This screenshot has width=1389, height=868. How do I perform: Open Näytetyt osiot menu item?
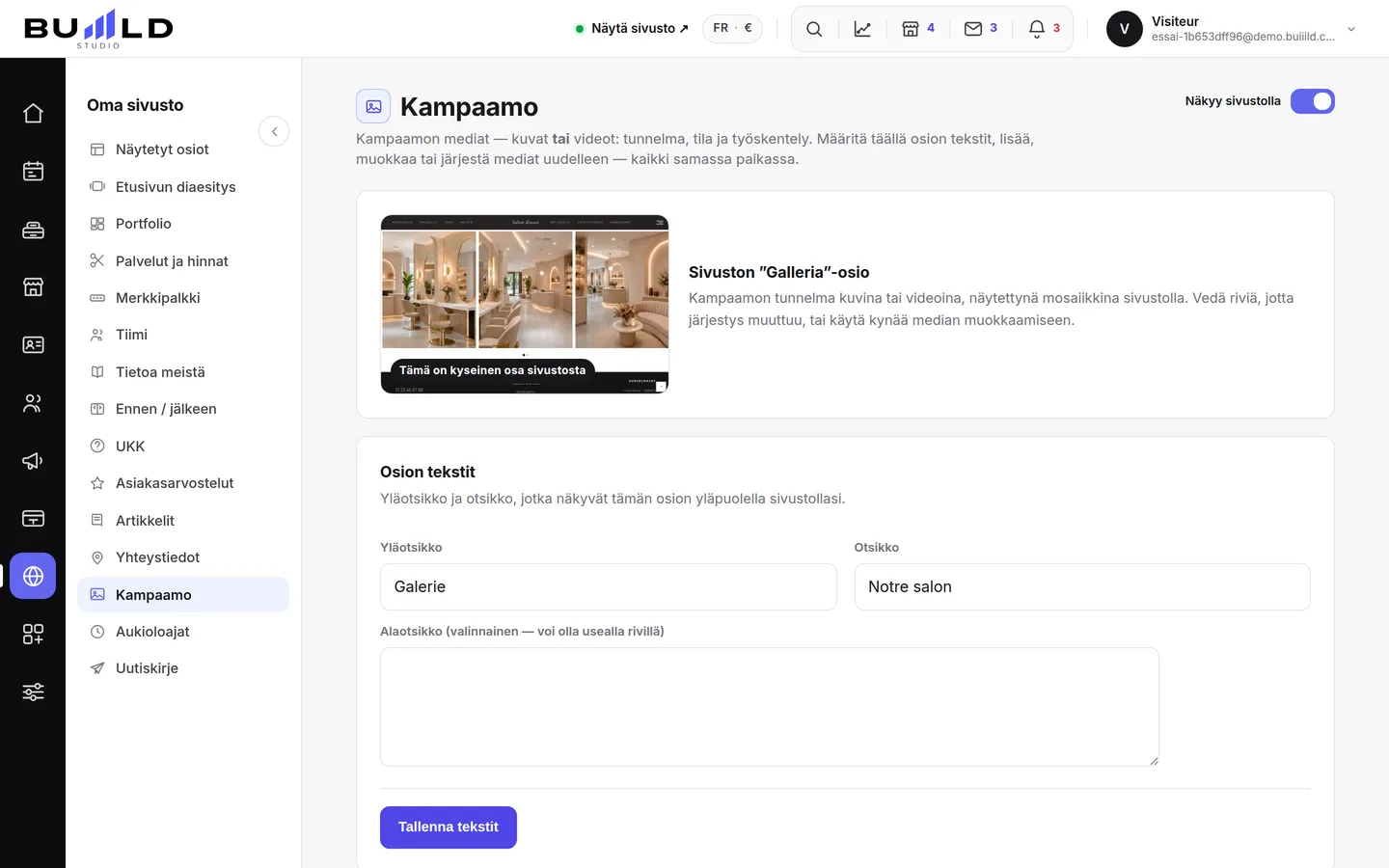pos(183,149)
